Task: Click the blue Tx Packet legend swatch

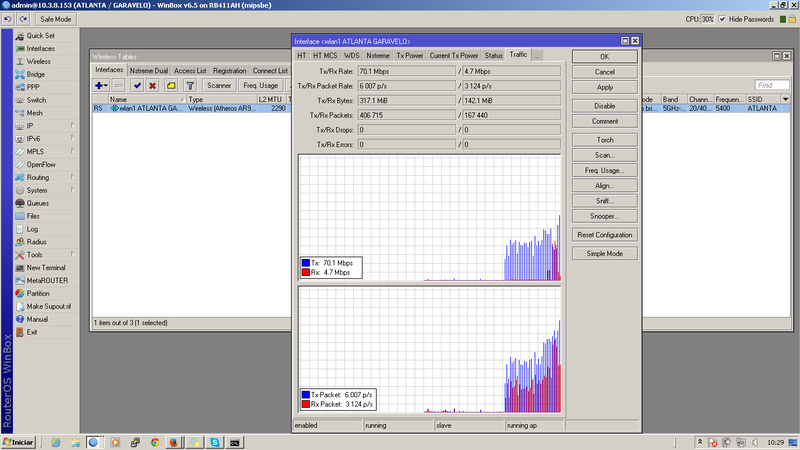Action: click(x=306, y=395)
